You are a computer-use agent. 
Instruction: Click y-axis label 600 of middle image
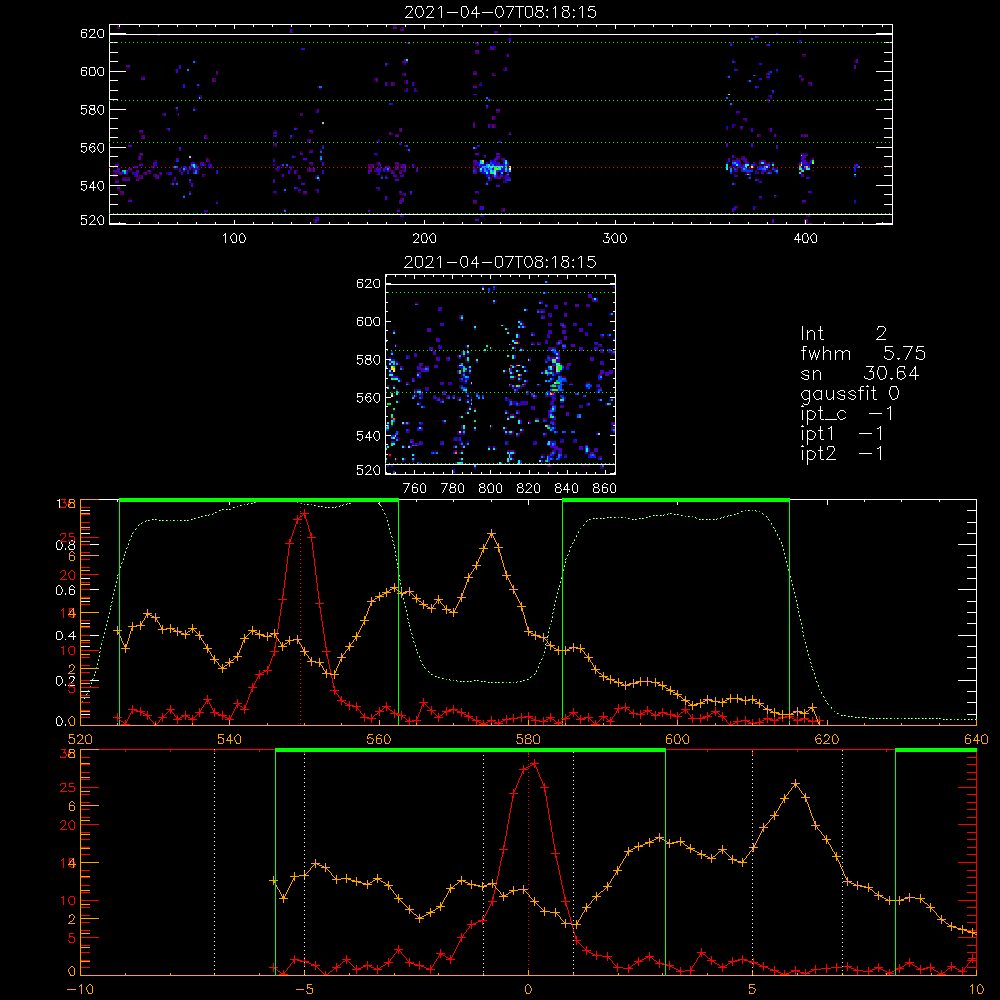[368, 321]
